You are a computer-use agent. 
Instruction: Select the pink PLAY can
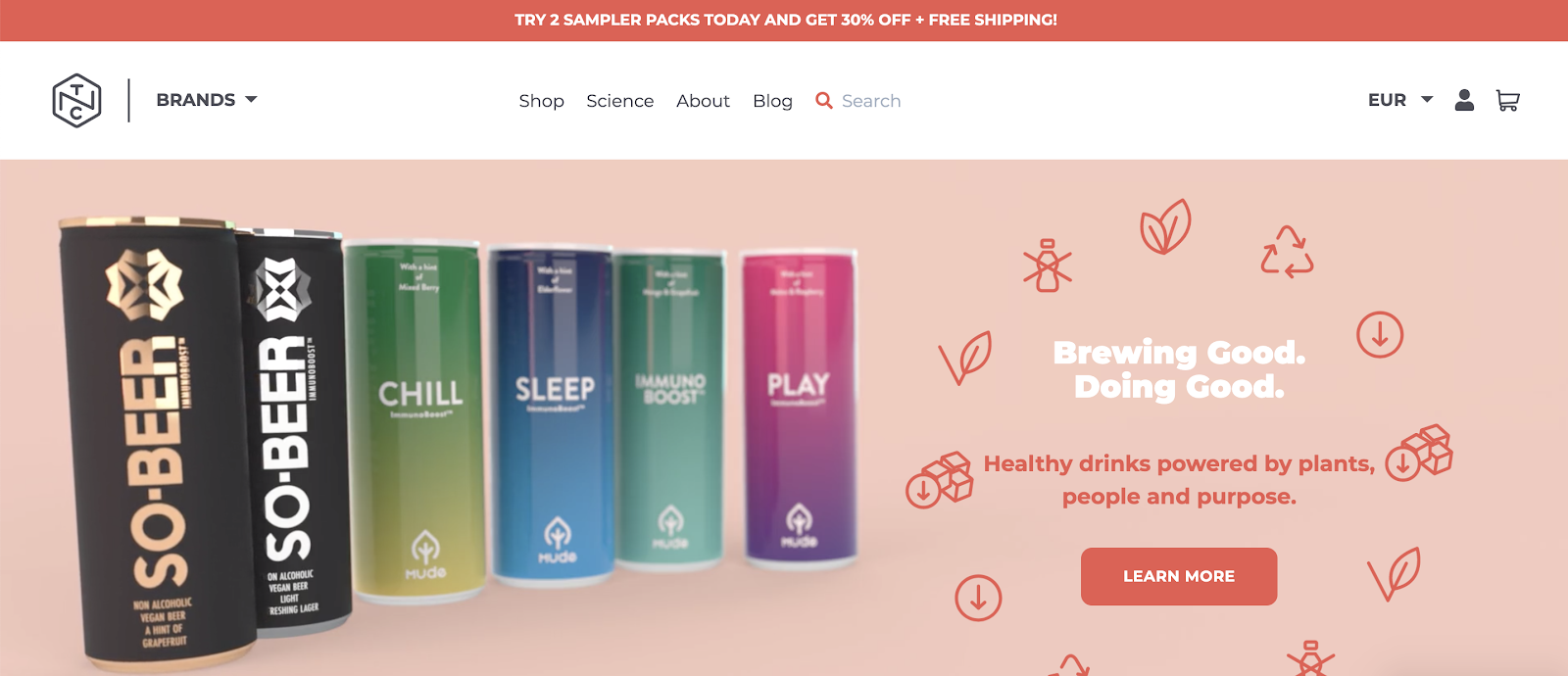click(799, 408)
